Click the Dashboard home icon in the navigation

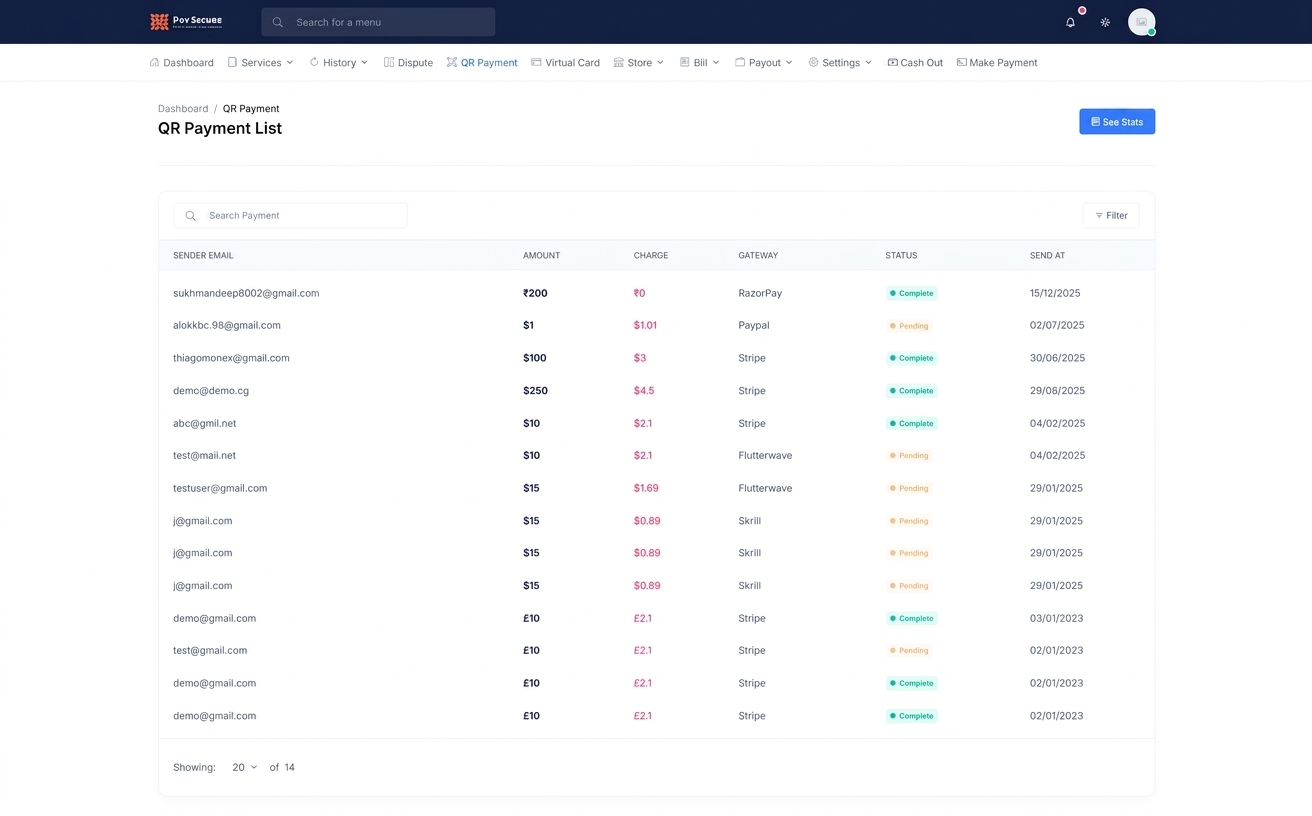click(x=154, y=62)
